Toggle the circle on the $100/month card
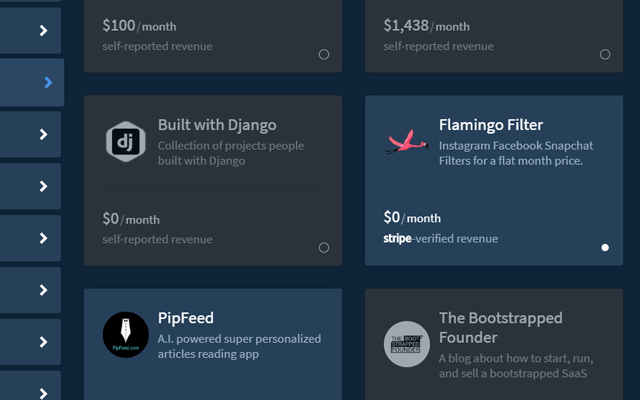 point(324,55)
